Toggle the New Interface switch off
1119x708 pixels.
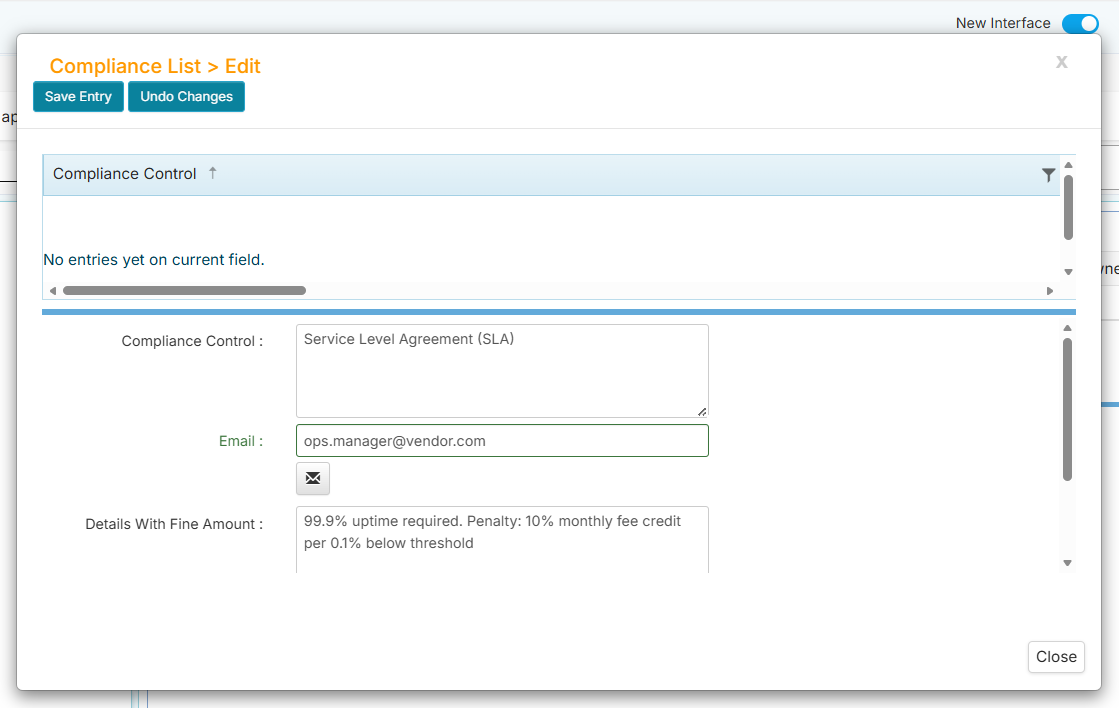1080,23
